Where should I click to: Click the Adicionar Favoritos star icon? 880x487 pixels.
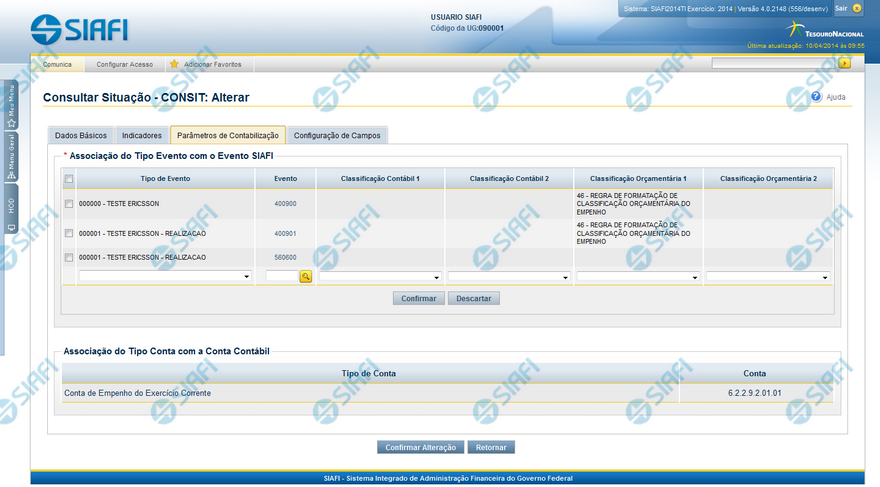(x=174, y=64)
